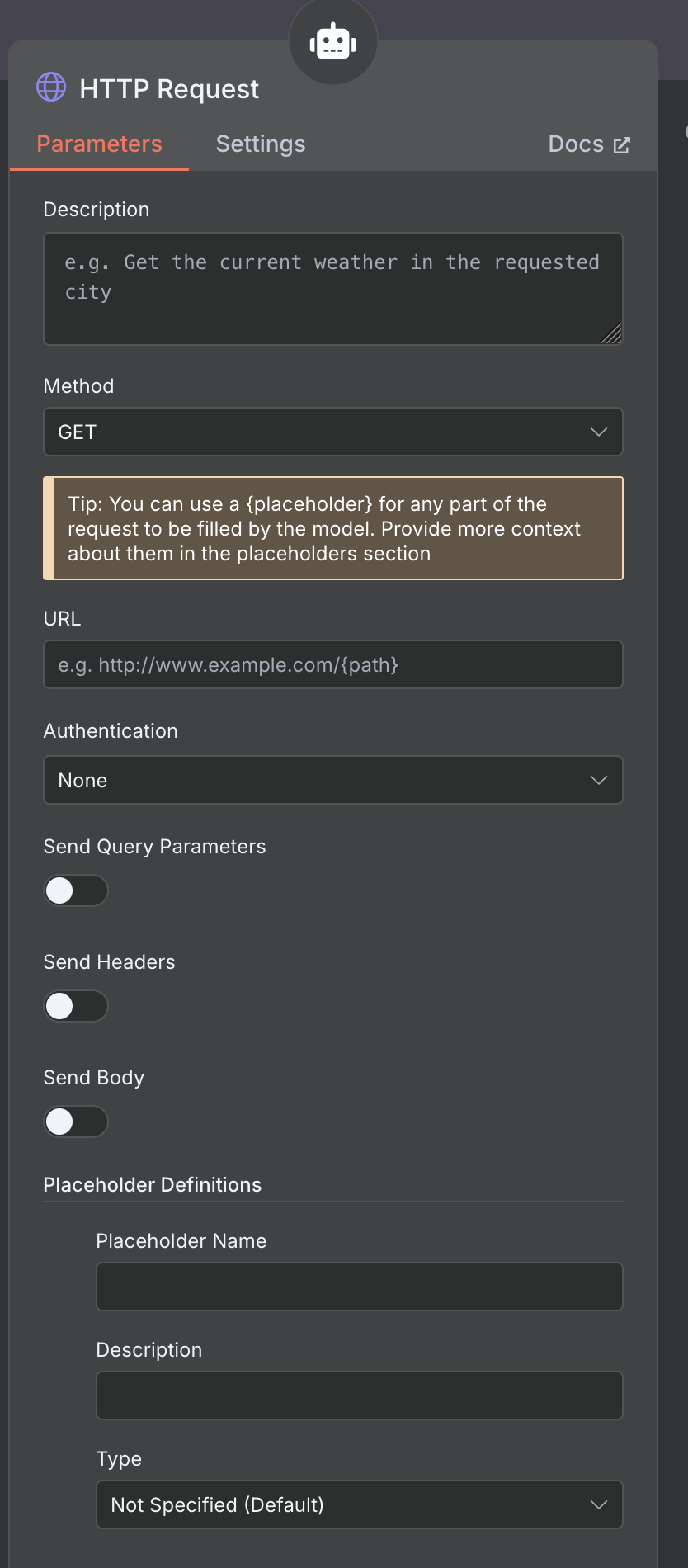
Task: Select the Parameters tab
Action: click(100, 144)
